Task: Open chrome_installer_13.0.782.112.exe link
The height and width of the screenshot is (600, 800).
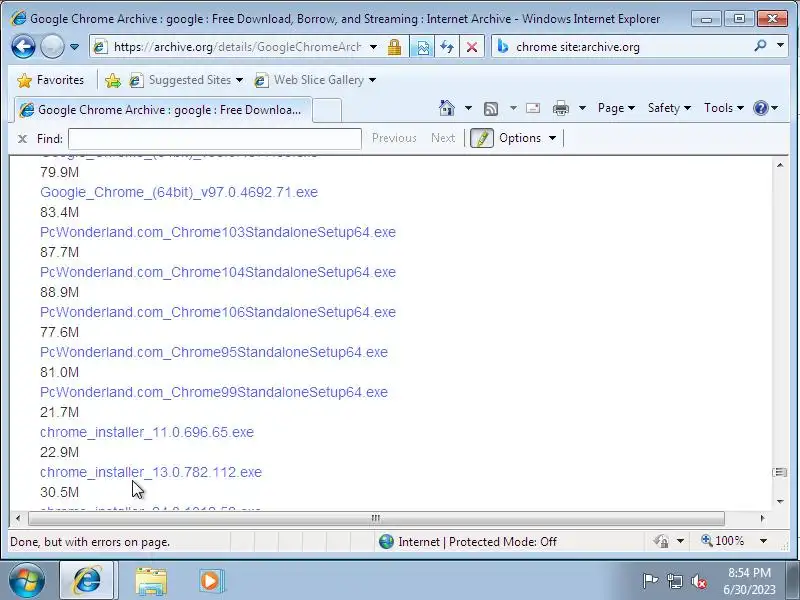Action: point(151,472)
